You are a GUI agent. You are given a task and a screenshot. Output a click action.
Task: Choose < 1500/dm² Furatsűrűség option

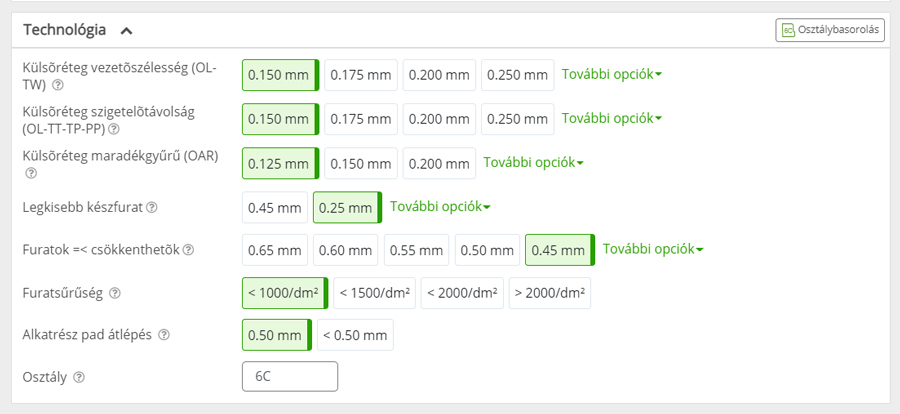click(x=374, y=293)
